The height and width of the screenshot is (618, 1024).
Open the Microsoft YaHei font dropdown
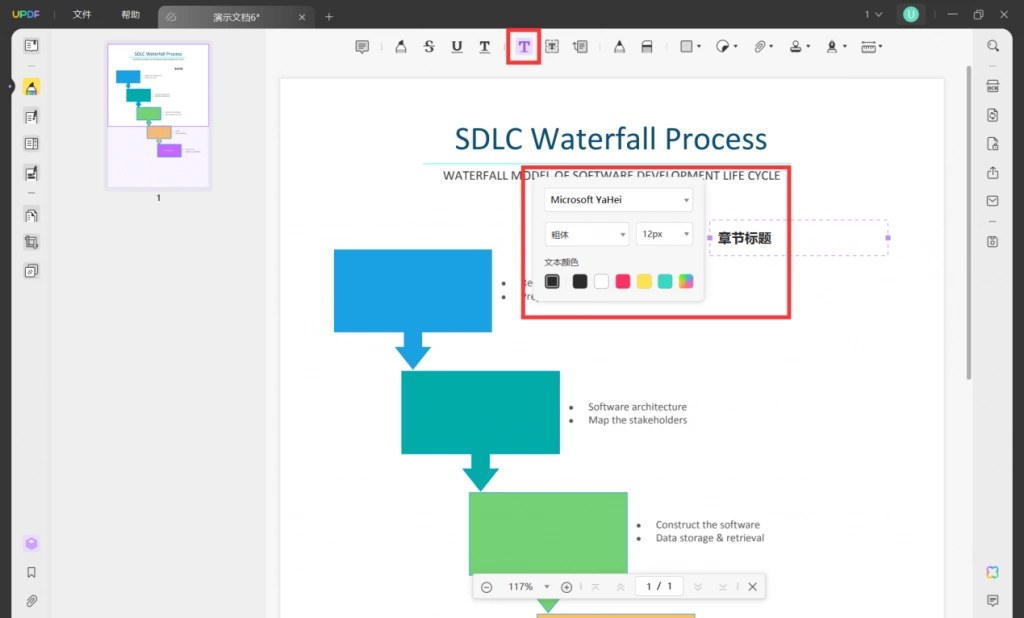pyautogui.click(x=618, y=200)
